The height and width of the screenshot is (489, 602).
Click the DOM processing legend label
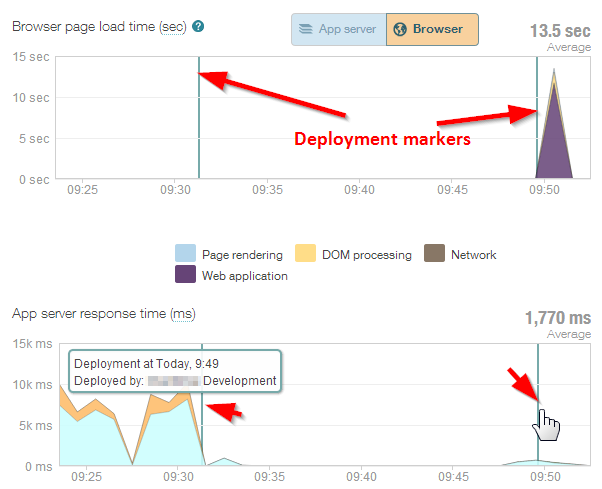coord(367,255)
